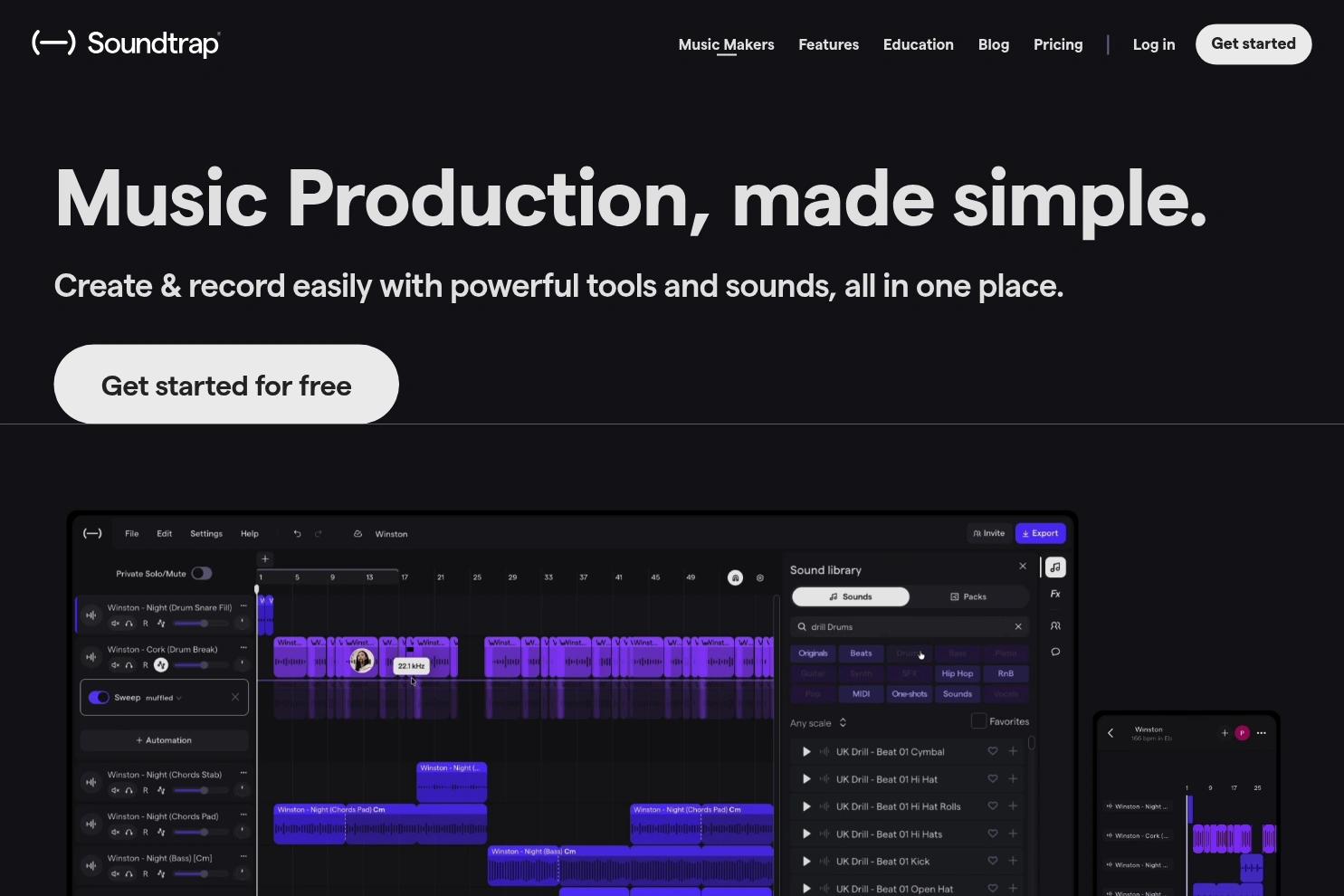Open the more options dots on Bass [Cm] track
Viewport: 1344px width, 896px height.
click(x=243, y=857)
